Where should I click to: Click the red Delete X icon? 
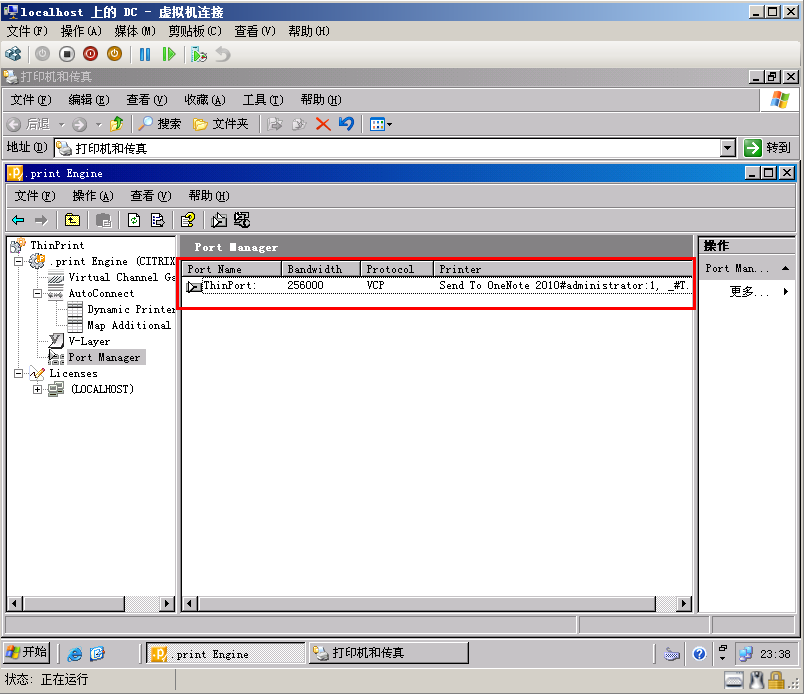click(x=323, y=124)
